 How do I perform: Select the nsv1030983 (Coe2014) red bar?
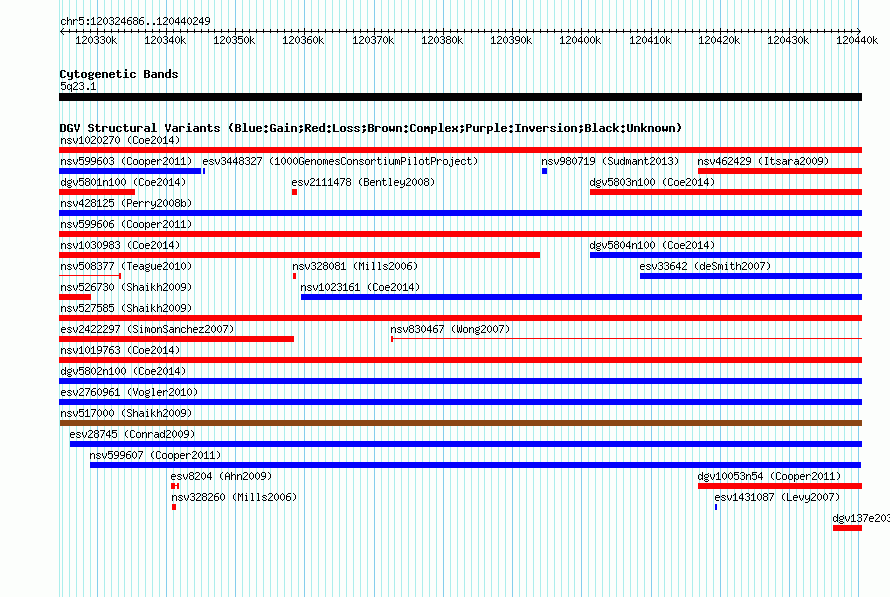click(x=299, y=255)
